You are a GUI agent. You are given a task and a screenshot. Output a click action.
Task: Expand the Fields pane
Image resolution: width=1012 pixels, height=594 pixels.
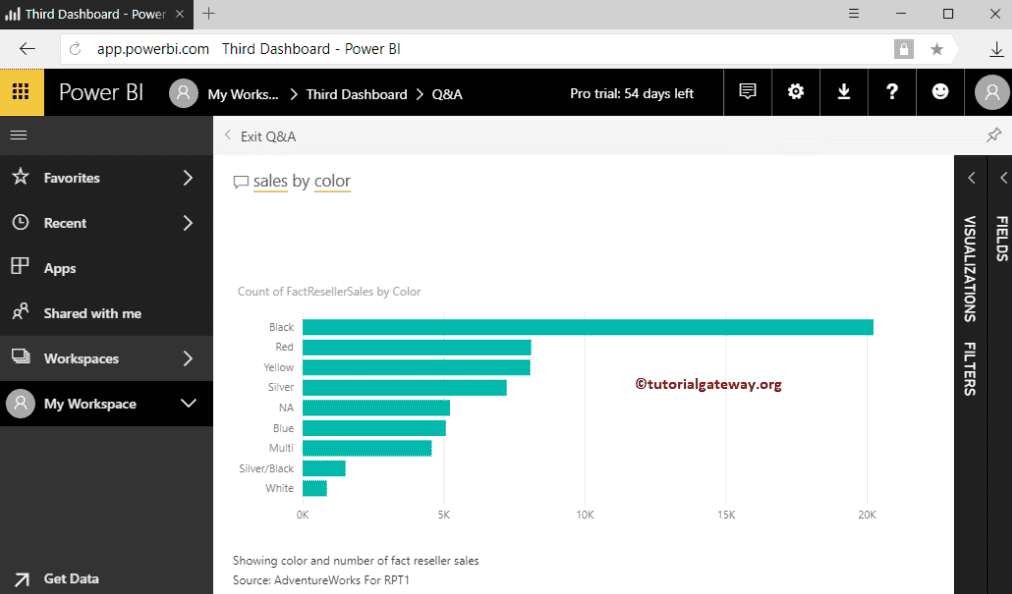coord(1003,177)
